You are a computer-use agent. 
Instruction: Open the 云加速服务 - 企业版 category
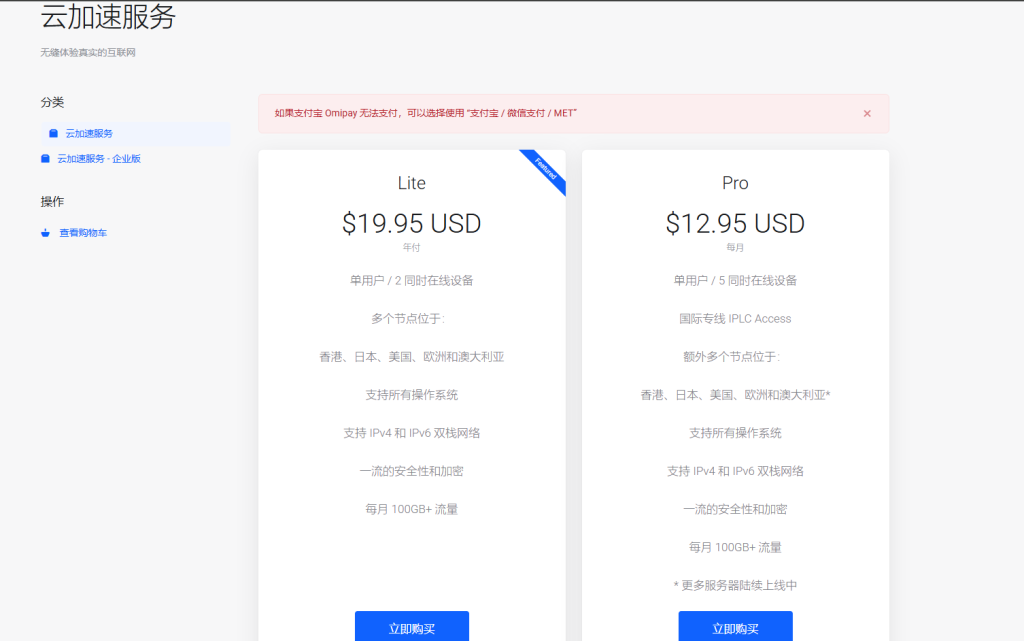[98, 158]
